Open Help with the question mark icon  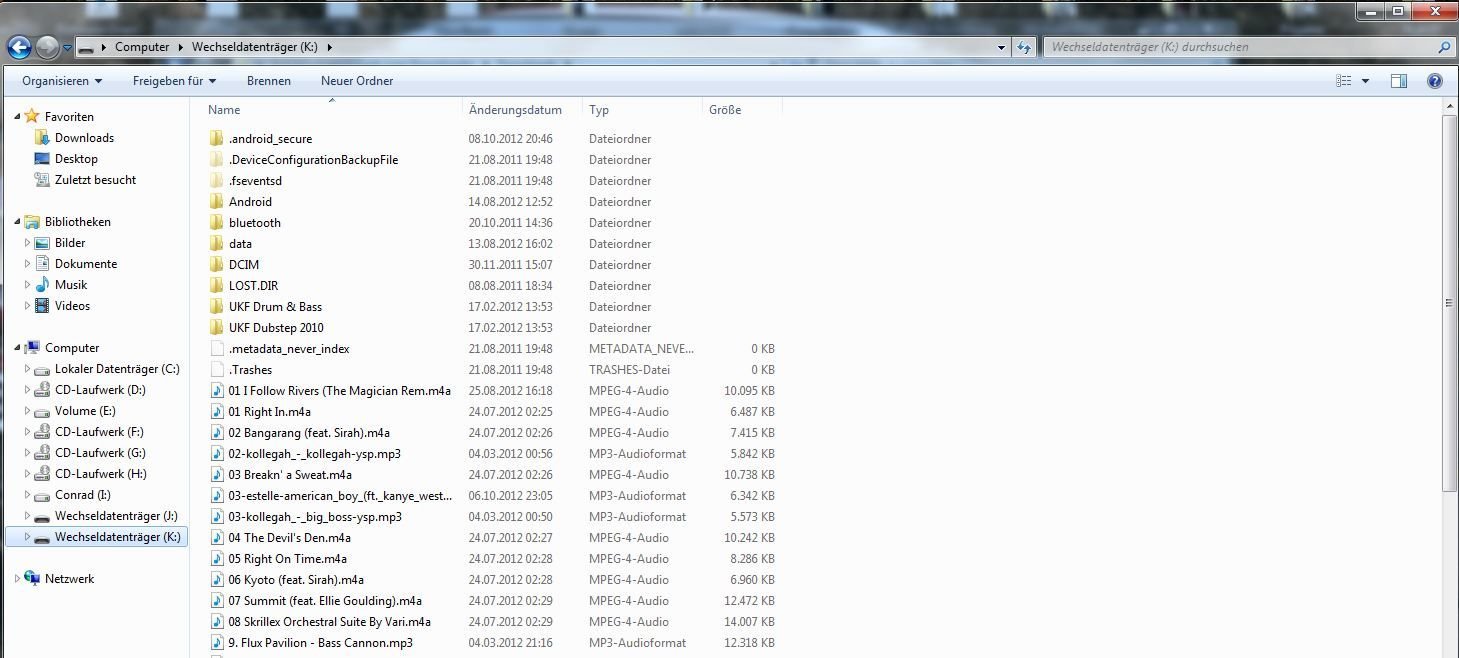[1434, 81]
